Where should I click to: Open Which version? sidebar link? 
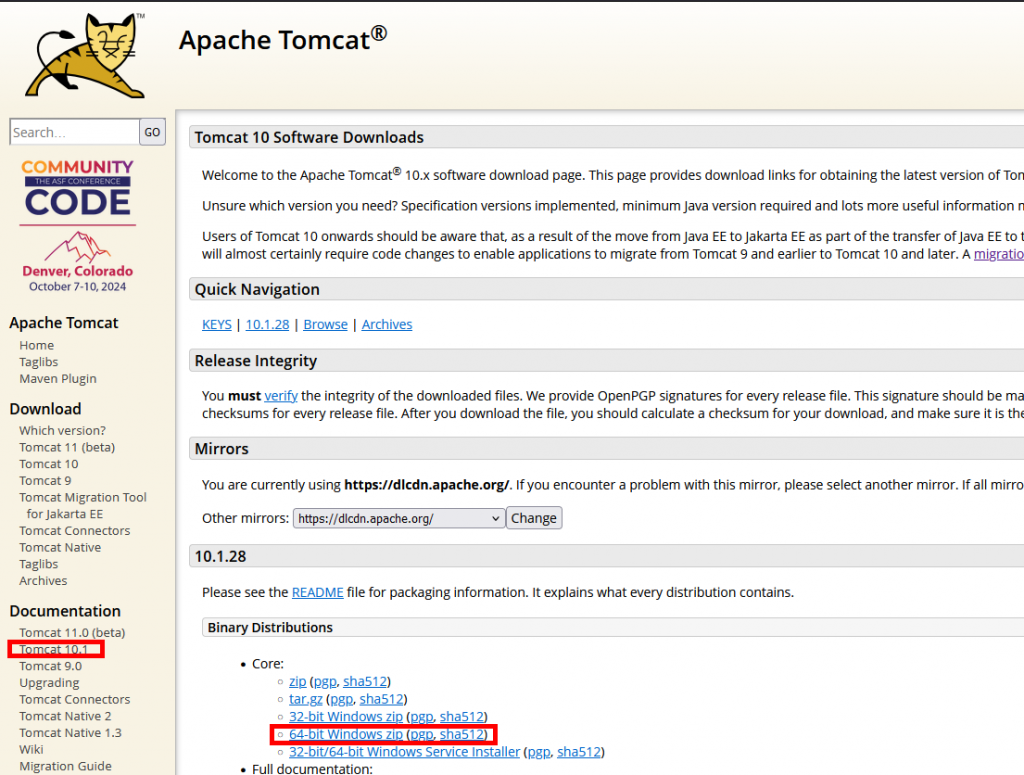click(62, 430)
